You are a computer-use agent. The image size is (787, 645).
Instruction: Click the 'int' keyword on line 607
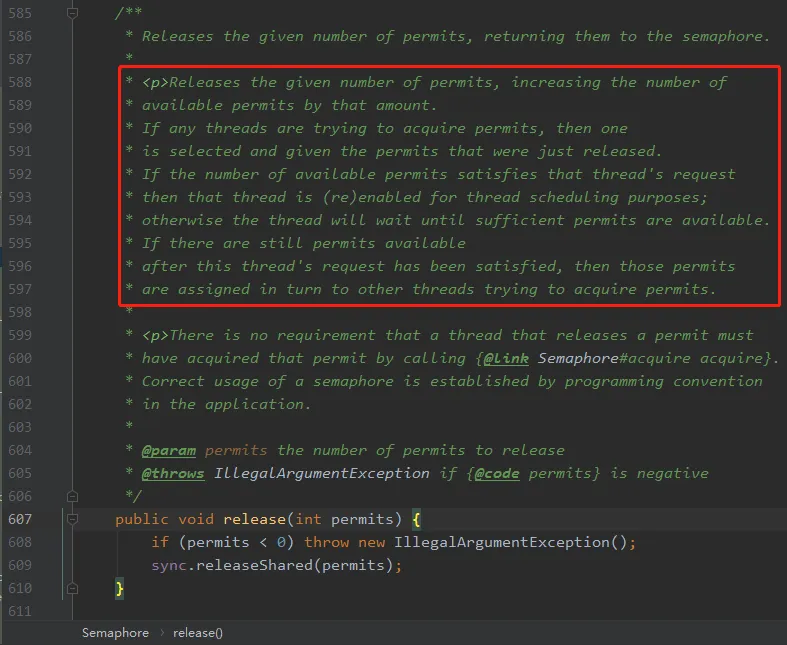point(308,519)
